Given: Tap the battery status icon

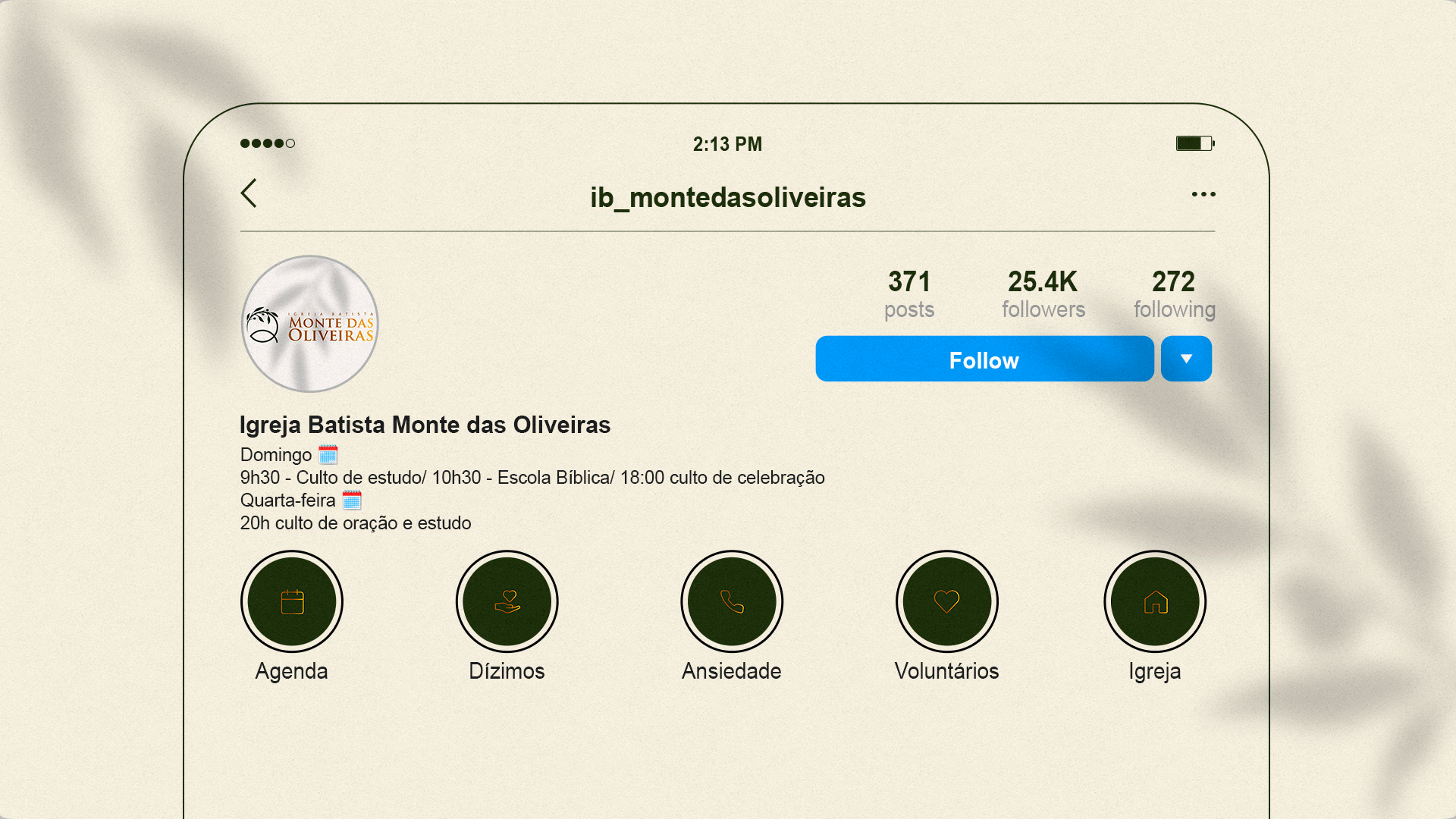Looking at the screenshot, I should coord(1194,143).
